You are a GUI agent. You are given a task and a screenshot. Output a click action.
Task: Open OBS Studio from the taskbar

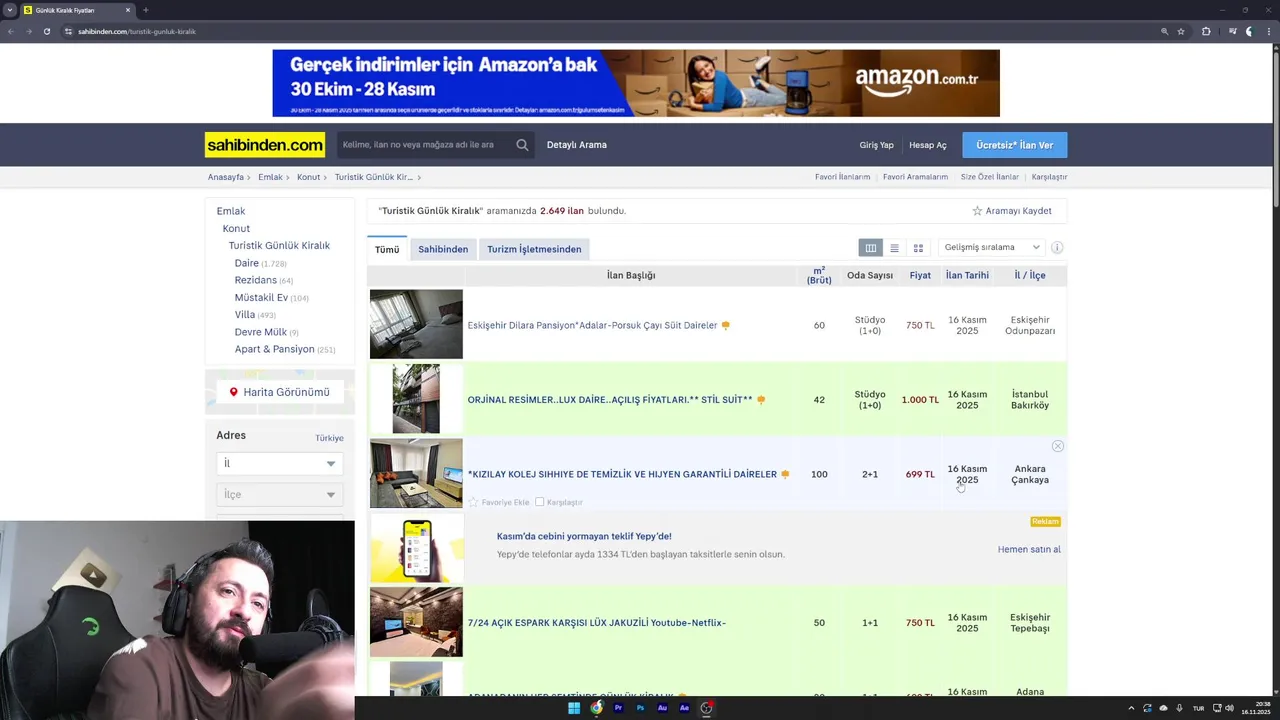(x=706, y=708)
